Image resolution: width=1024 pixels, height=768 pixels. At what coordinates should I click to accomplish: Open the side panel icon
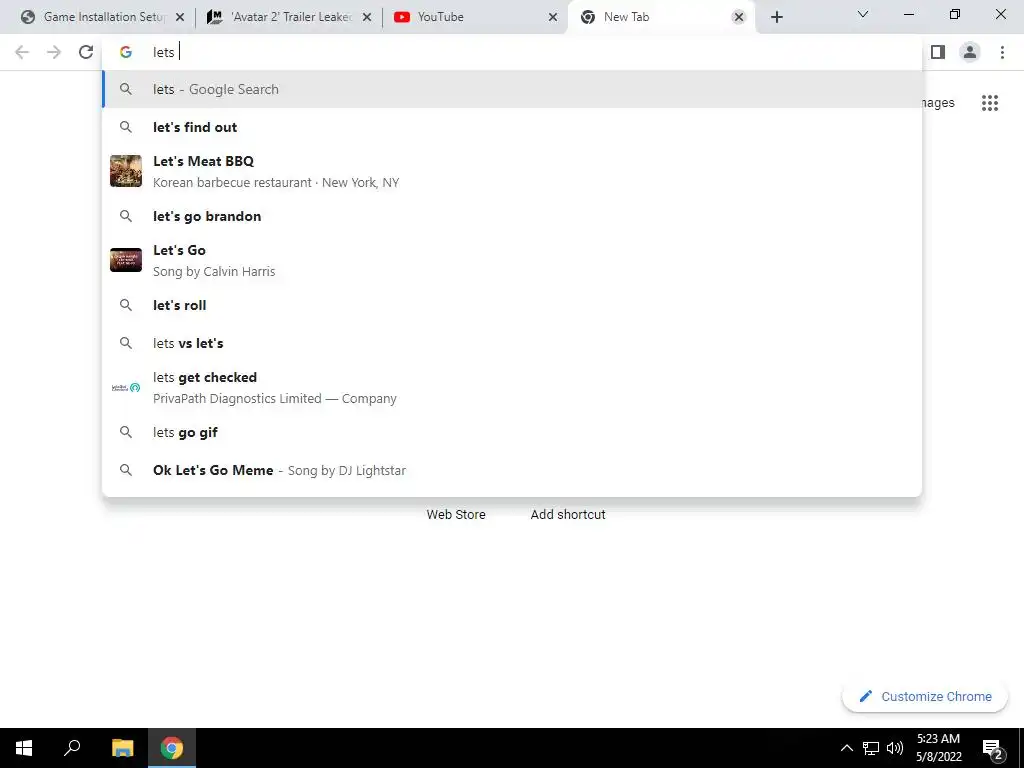(938, 52)
